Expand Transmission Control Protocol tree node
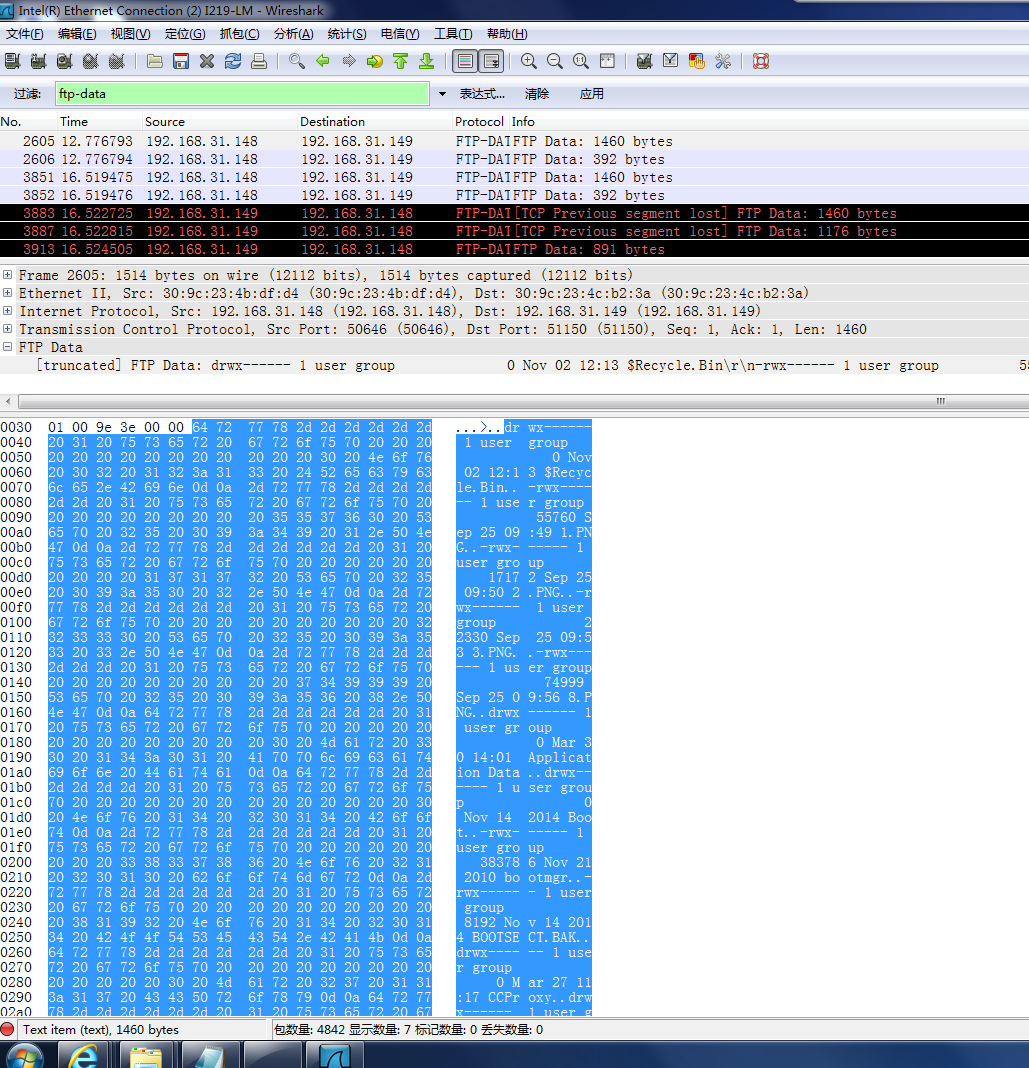 [x=7, y=328]
